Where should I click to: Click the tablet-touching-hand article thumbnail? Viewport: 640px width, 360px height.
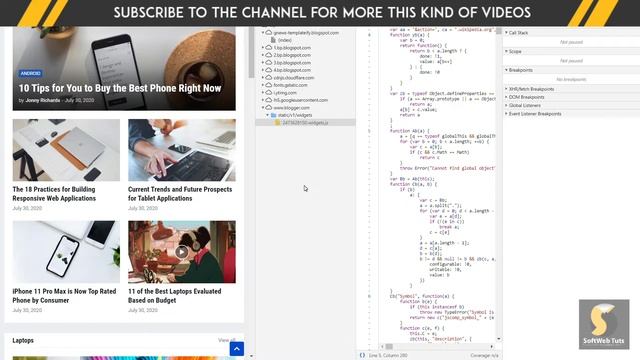tap(182, 150)
